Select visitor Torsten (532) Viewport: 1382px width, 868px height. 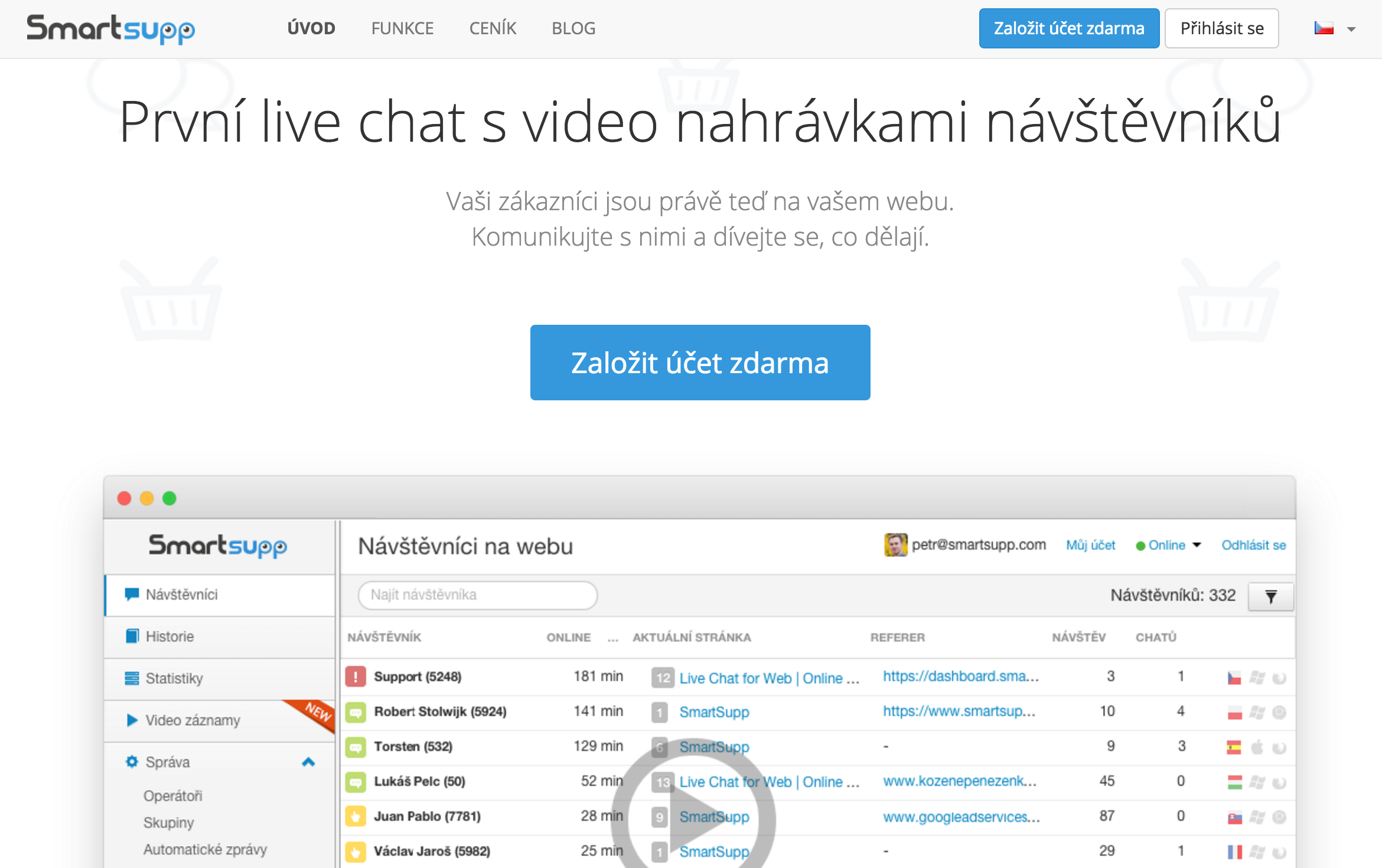point(413,746)
